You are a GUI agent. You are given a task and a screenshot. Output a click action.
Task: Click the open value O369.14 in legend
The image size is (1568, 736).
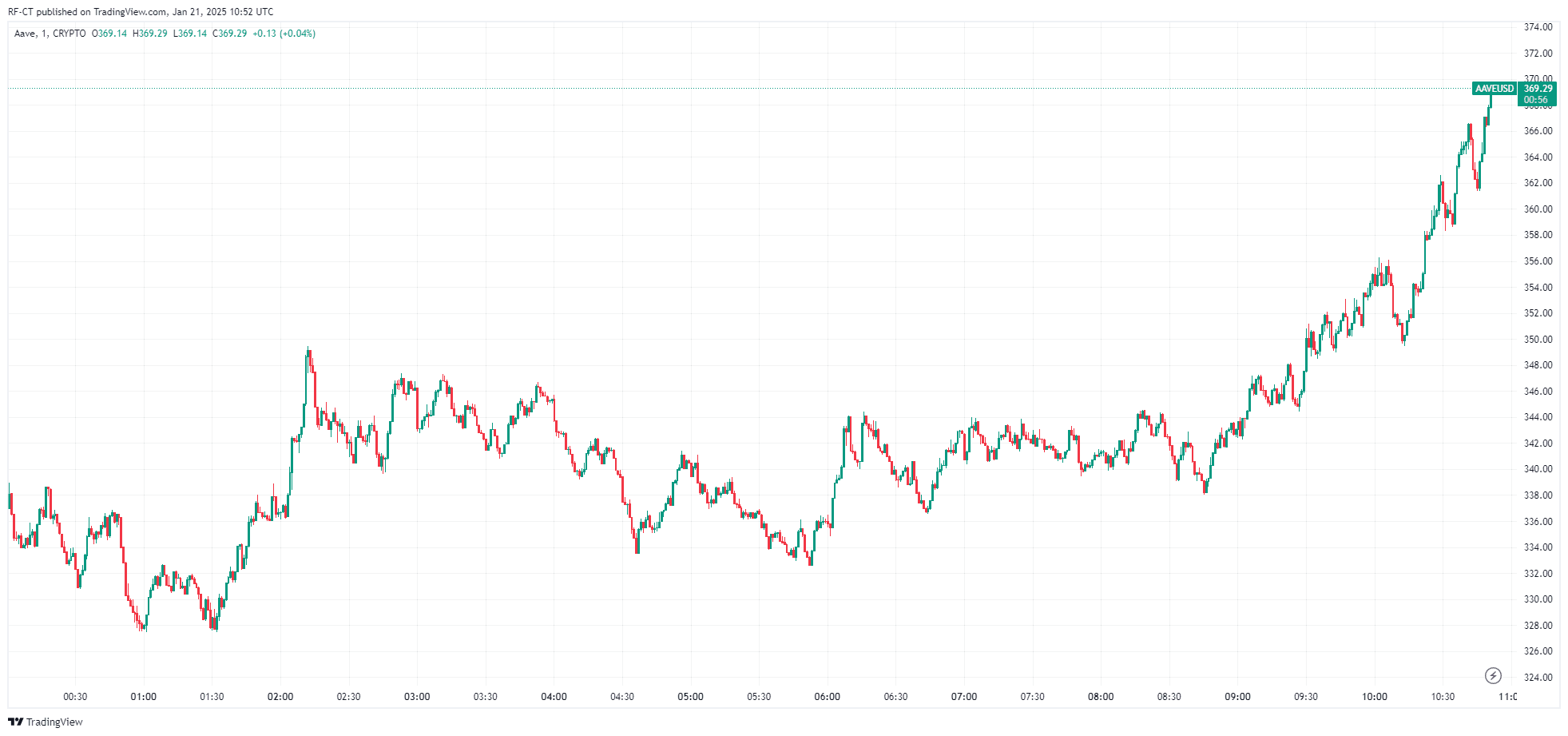tap(109, 34)
